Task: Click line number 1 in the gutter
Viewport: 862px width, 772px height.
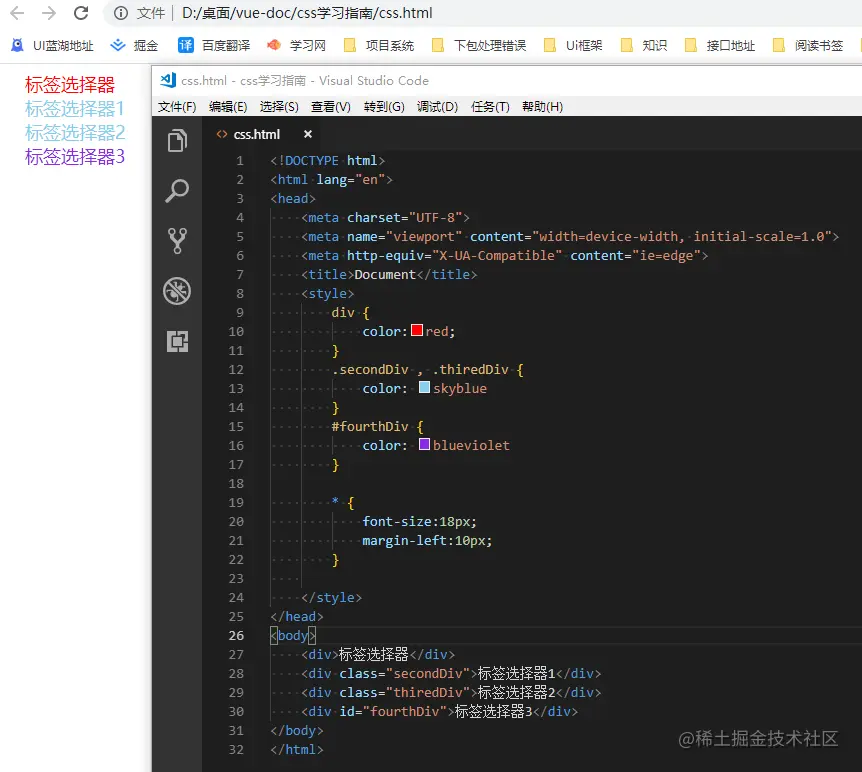Action: [x=240, y=161]
